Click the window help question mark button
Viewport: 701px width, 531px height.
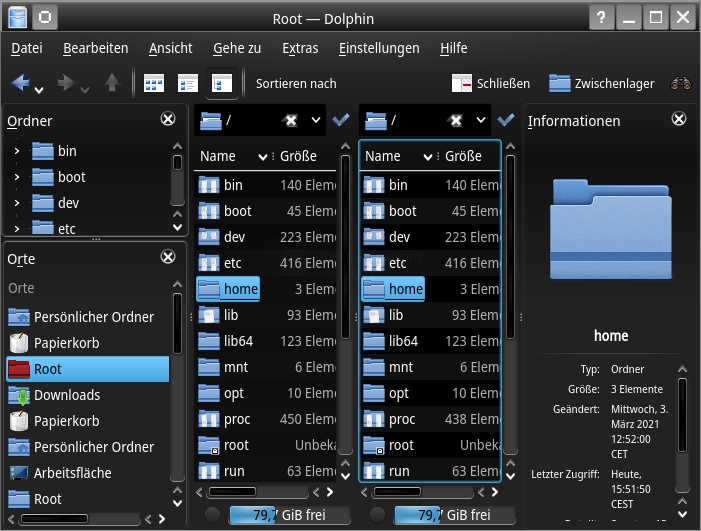(x=601, y=18)
